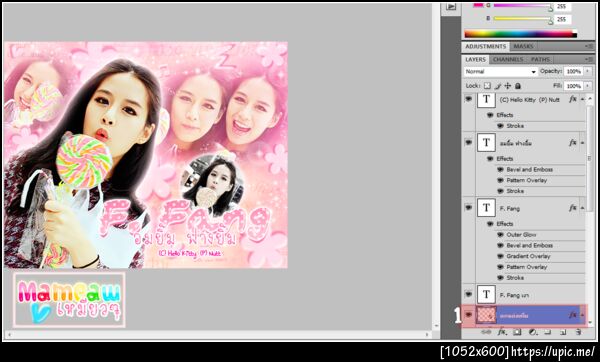The image size is (600, 362).
Task: Click the Opacity 100% field
Action: tap(574, 71)
